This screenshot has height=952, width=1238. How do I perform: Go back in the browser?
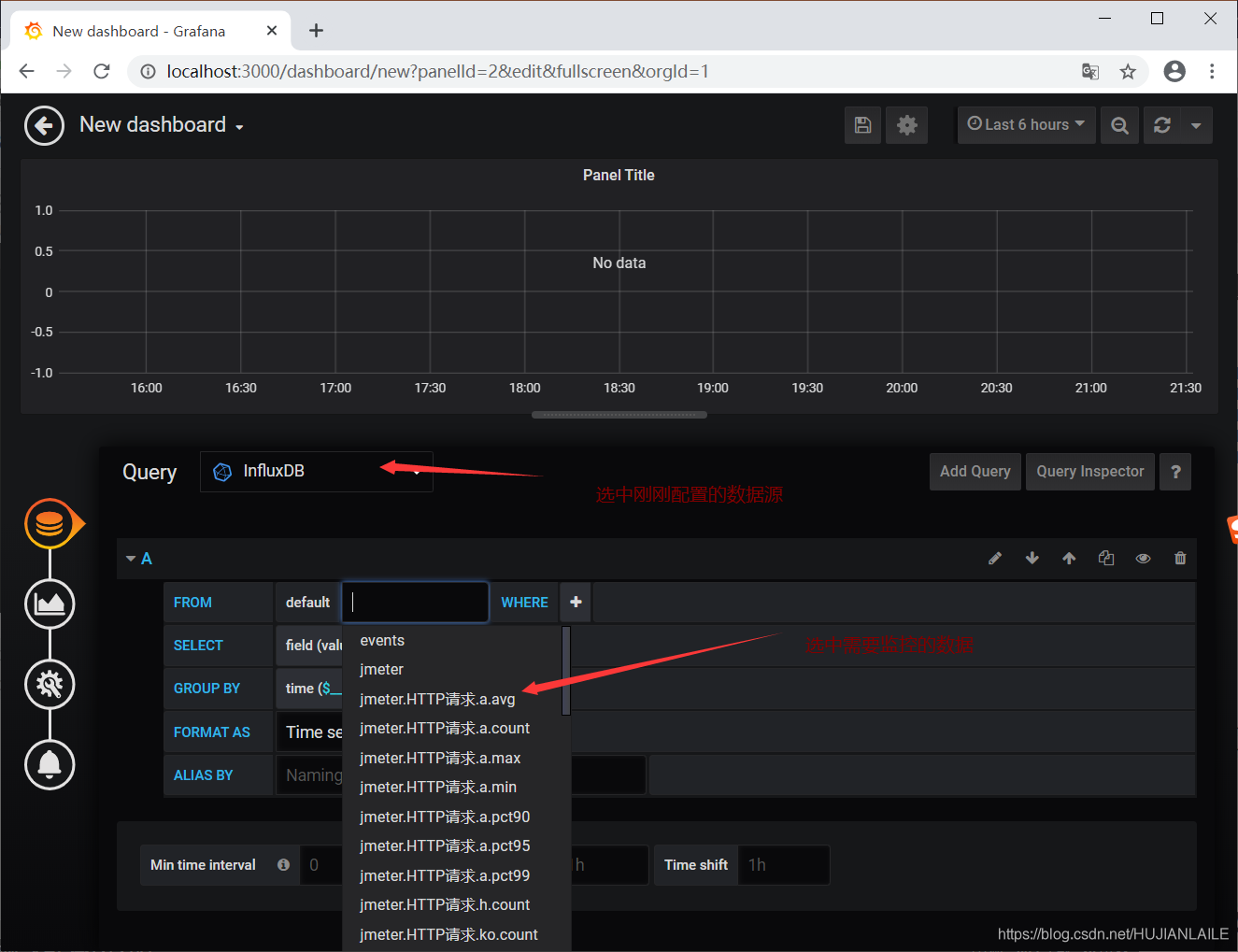coord(26,71)
